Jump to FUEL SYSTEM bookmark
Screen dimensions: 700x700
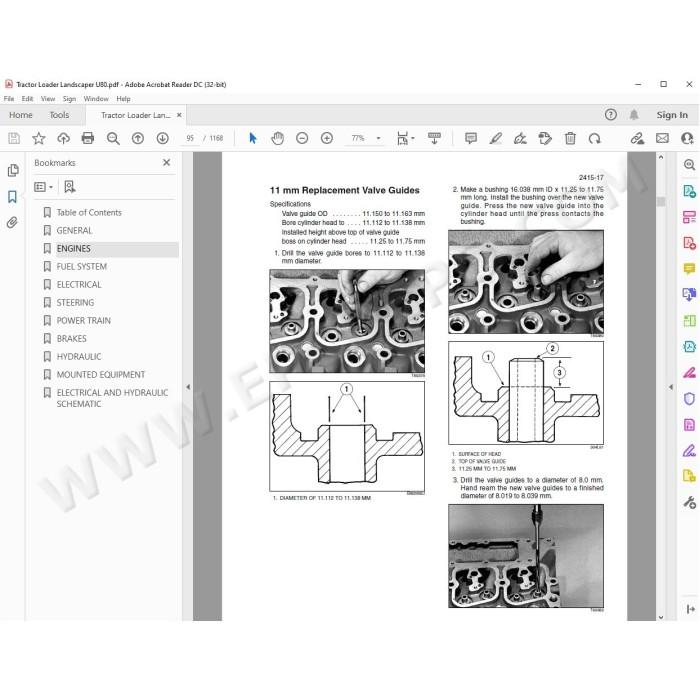click(x=82, y=267)
